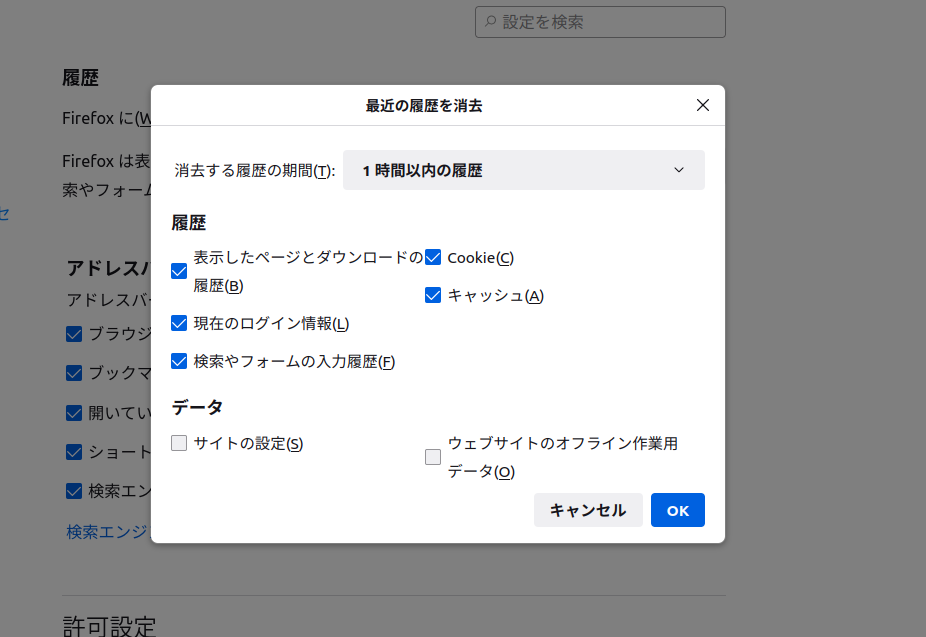This screenshot has width=926, height=637.
Task: Uncheck 表示したページとダウンロードの履歴
Action: coord(179,271)
